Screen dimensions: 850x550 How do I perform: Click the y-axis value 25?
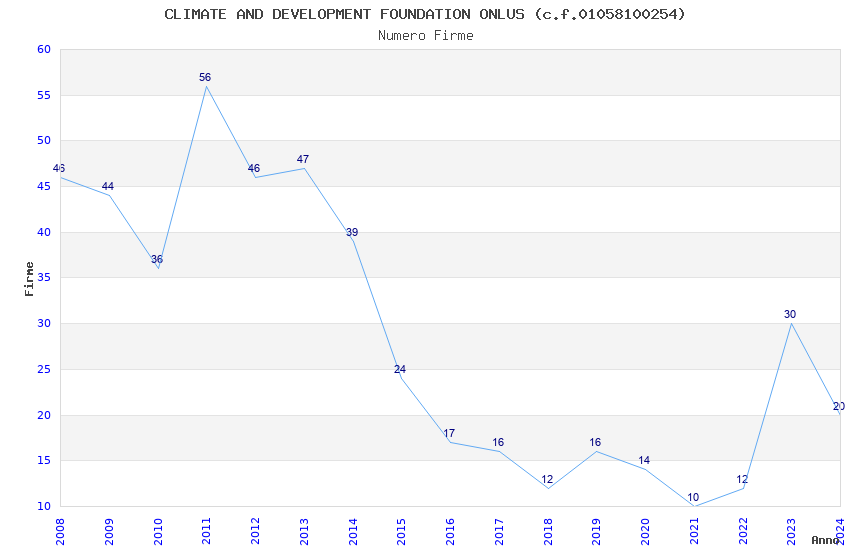point(44,370)
